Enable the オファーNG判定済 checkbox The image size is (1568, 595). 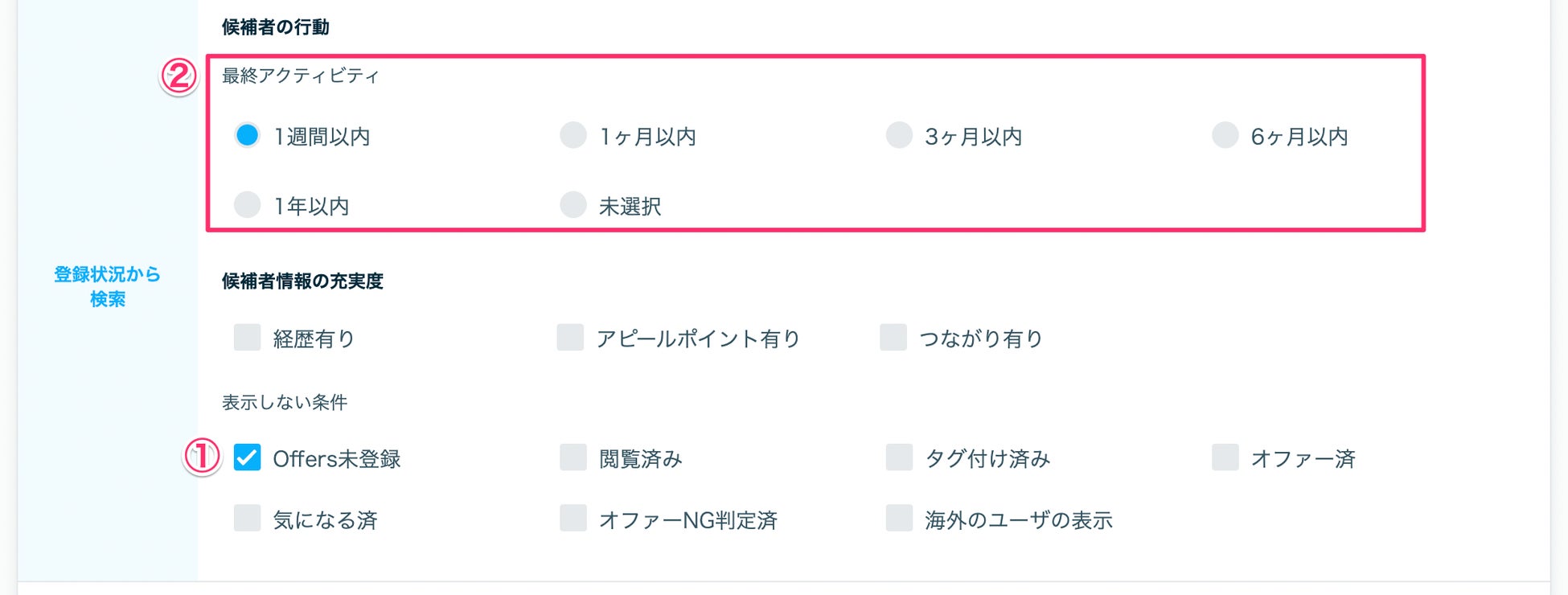(573, 519)
